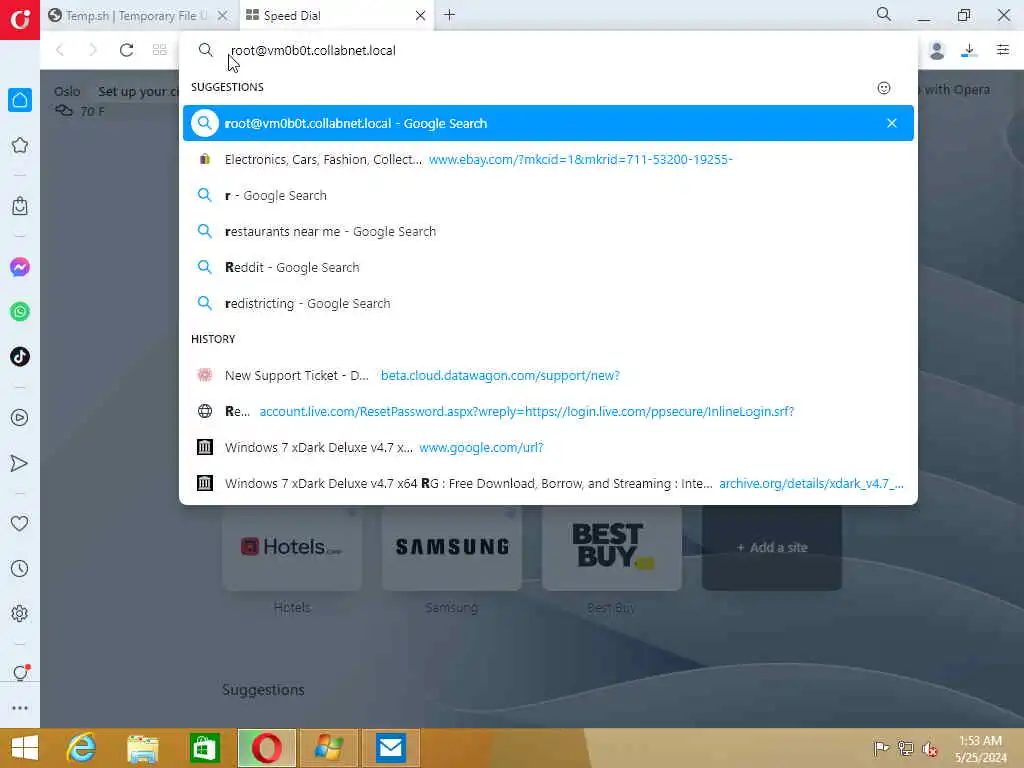The image size is (1024, 768).
Task: Open the Samsung speed dial tile
Action: (x=452, y=547)
